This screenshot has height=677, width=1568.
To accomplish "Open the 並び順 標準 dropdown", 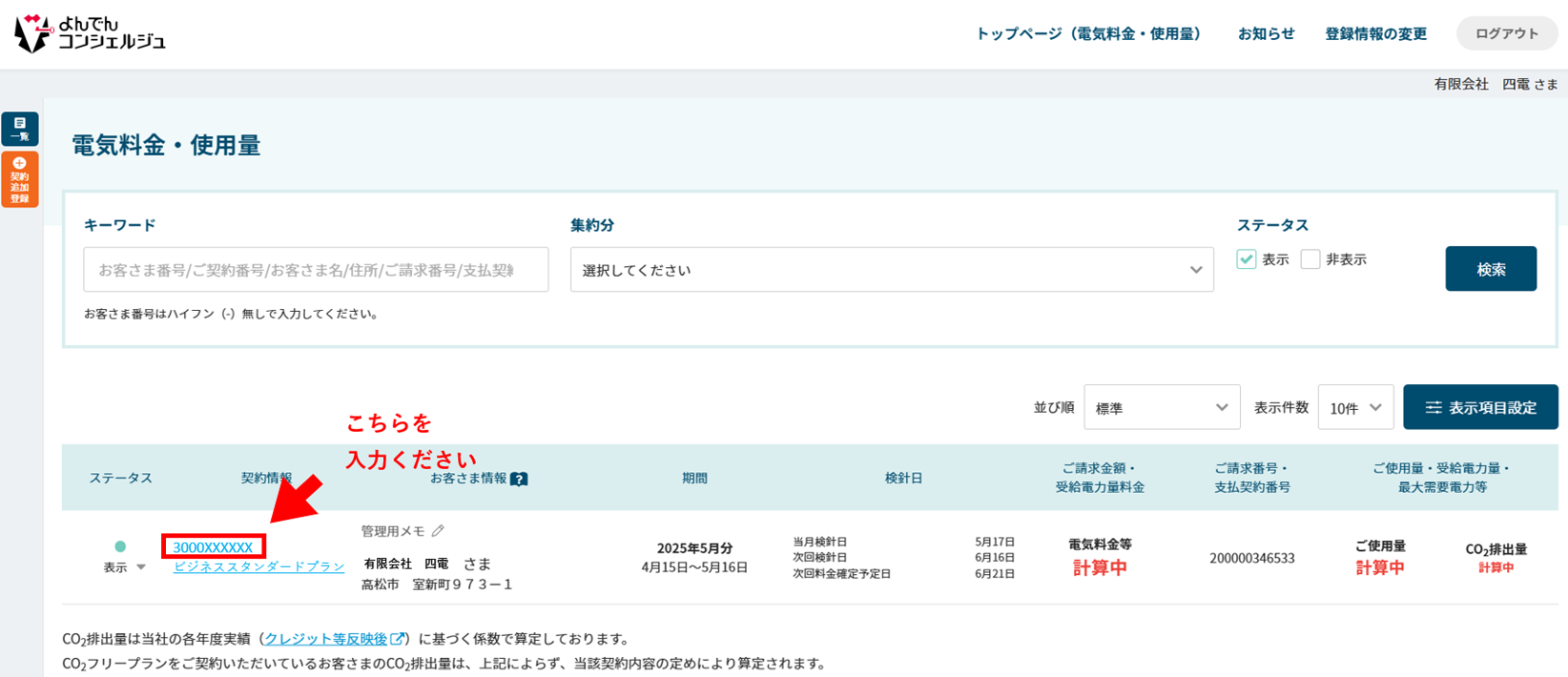I will [1161, 408].
